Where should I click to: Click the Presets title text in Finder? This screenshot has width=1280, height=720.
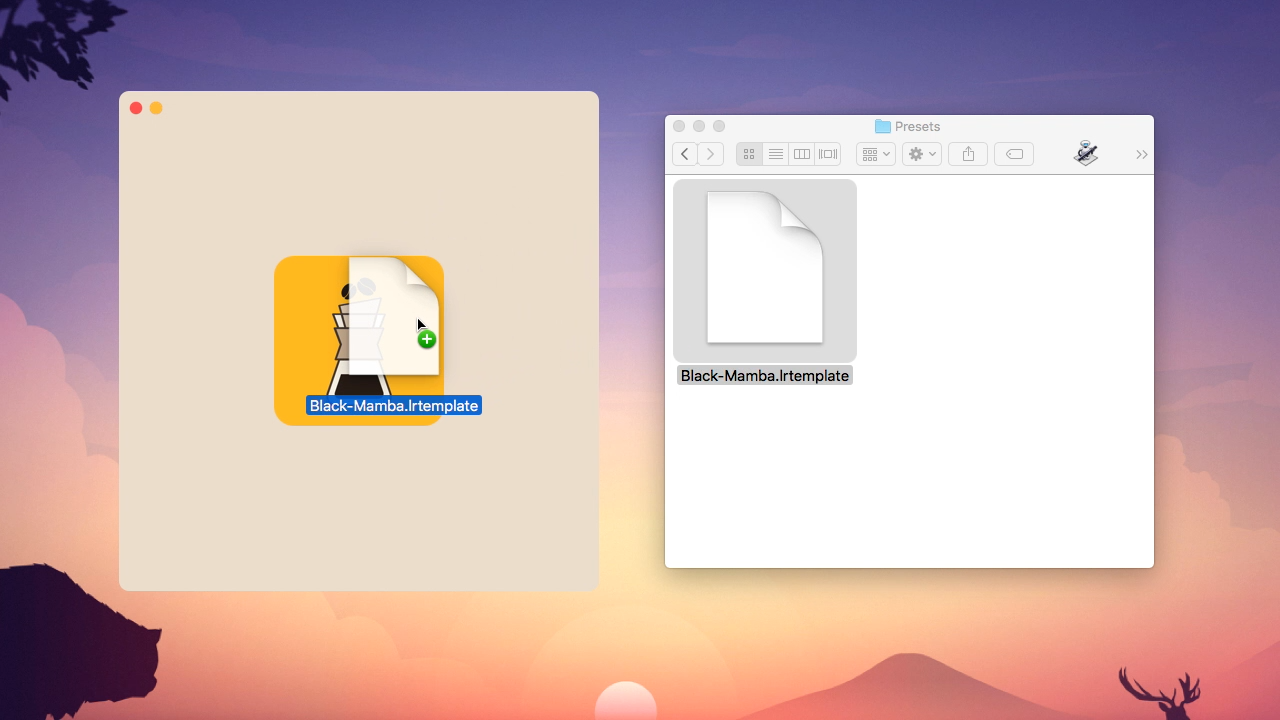[918, 126]
